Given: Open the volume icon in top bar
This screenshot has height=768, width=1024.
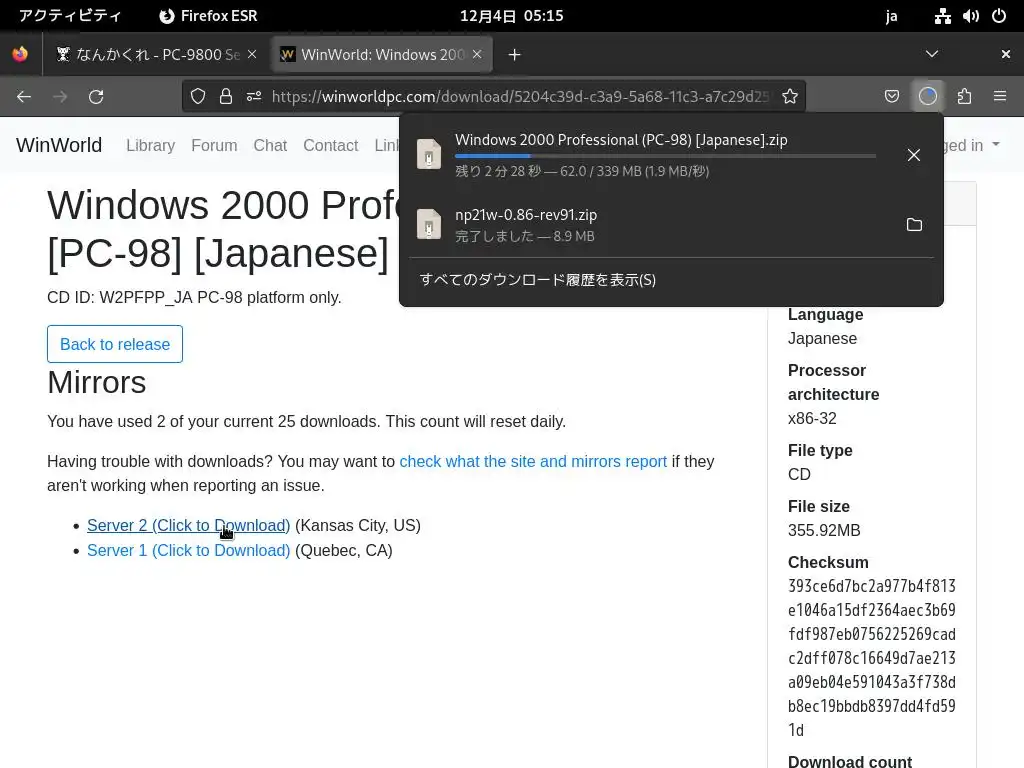Looking at the screenshot, I should 970,16.
